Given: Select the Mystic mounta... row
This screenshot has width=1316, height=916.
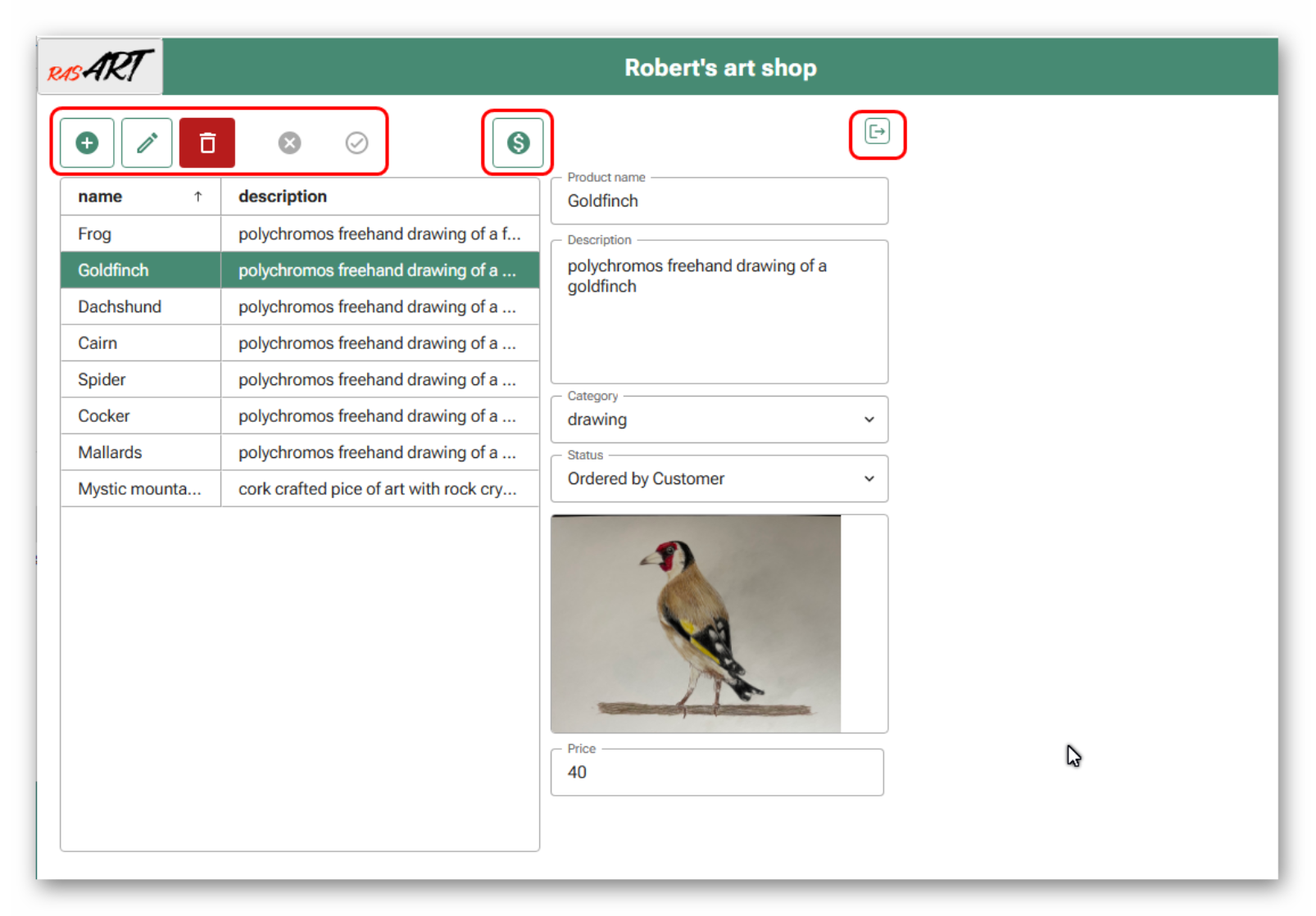Looking at the screenshot, I should point(300,489).
